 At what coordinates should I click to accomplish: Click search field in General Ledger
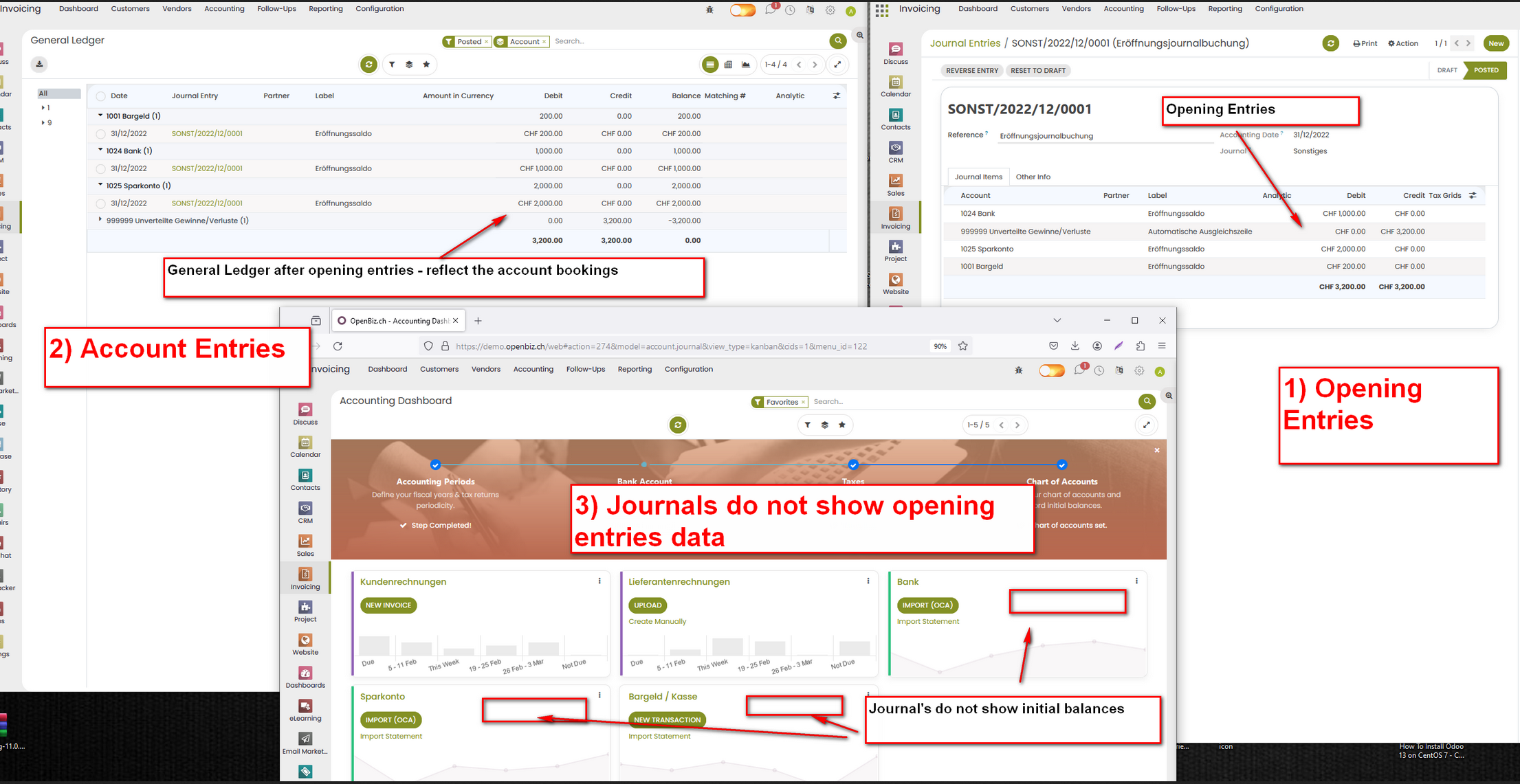[687, 41]
